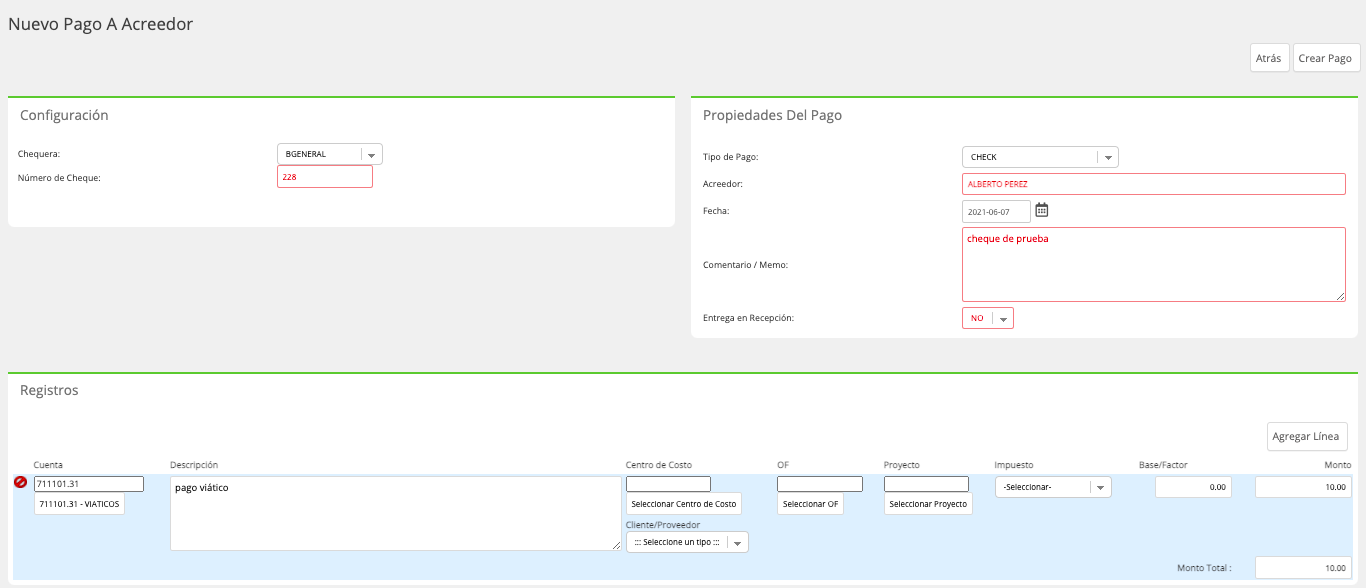This screenshot has width=1366, height=588.
Task: Click the Seleccionar Proyecto button
Action: (928, 504)
